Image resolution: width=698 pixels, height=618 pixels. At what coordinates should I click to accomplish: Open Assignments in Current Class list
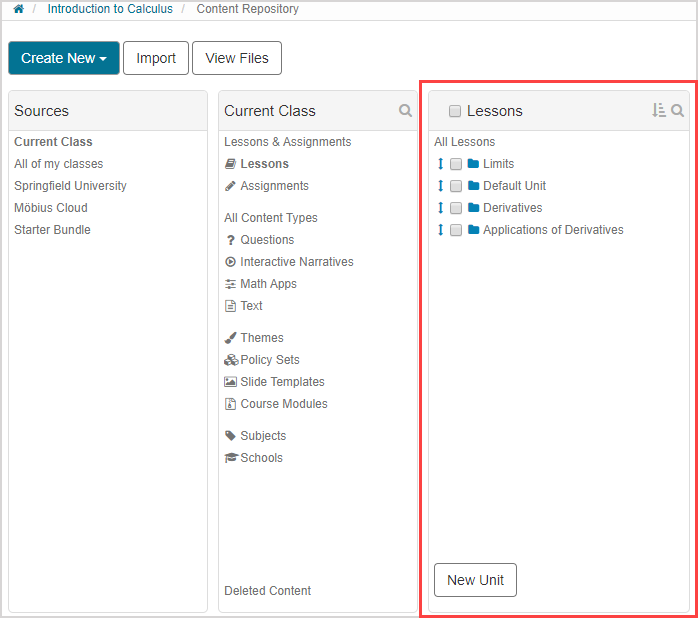pyautogui.click(x=274, y=186)
